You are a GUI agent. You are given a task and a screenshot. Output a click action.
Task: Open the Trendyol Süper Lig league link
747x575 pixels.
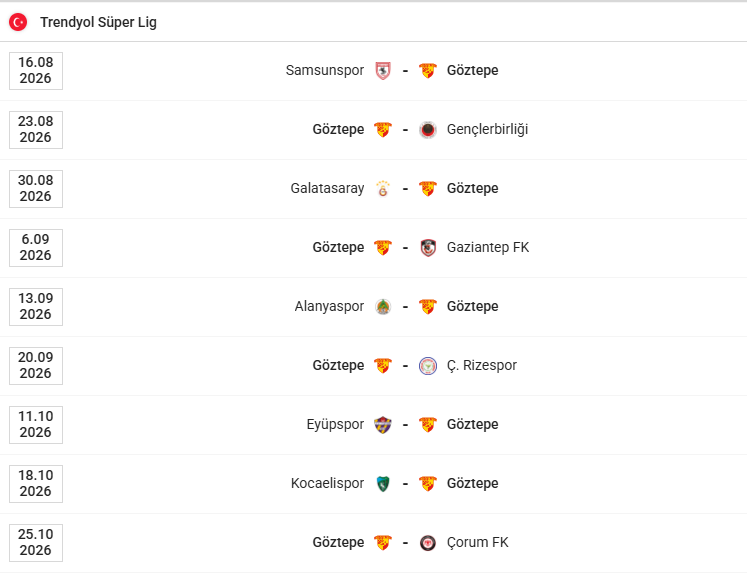pos(98,22)
